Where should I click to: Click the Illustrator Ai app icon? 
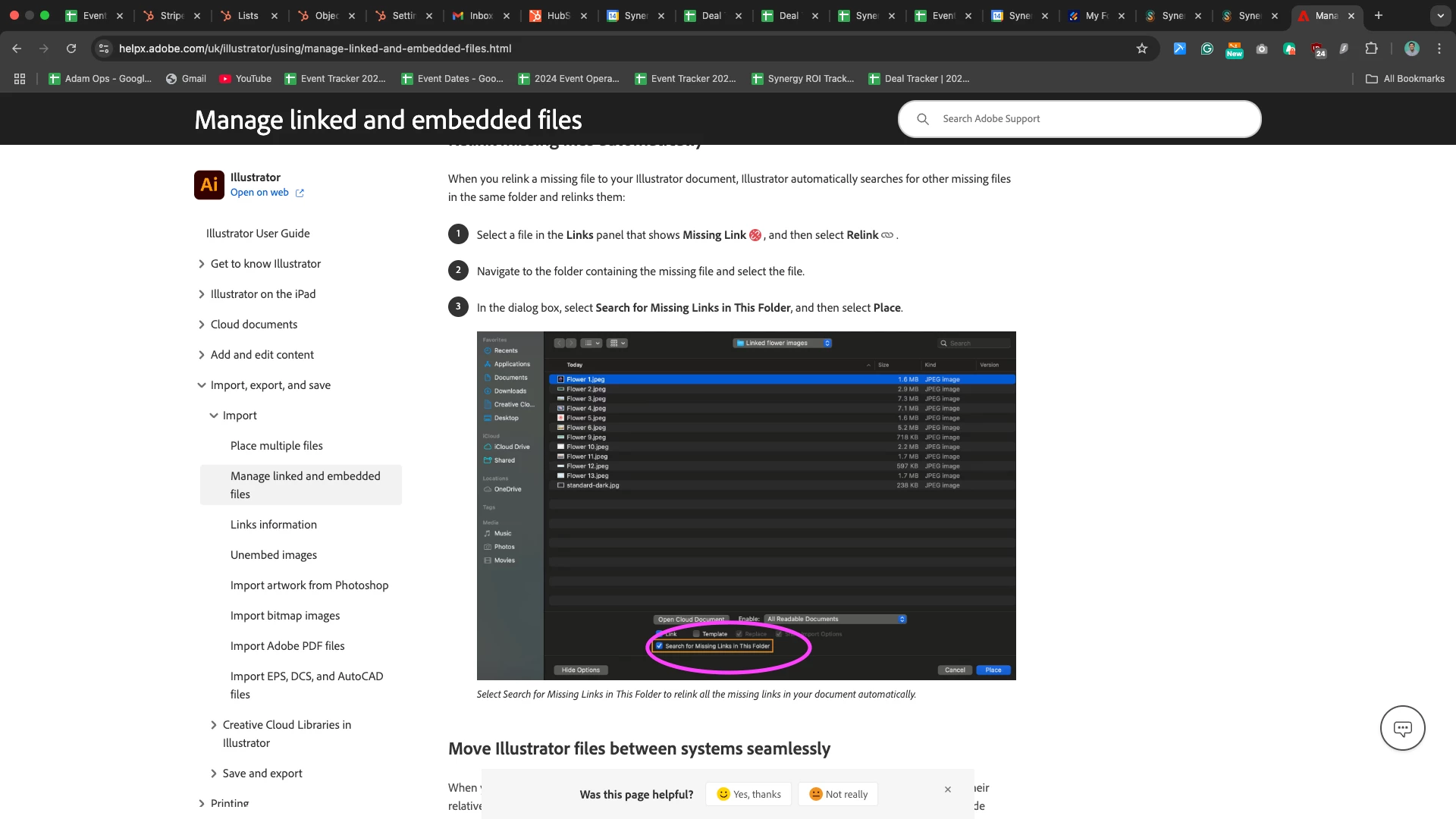(209, 185)
